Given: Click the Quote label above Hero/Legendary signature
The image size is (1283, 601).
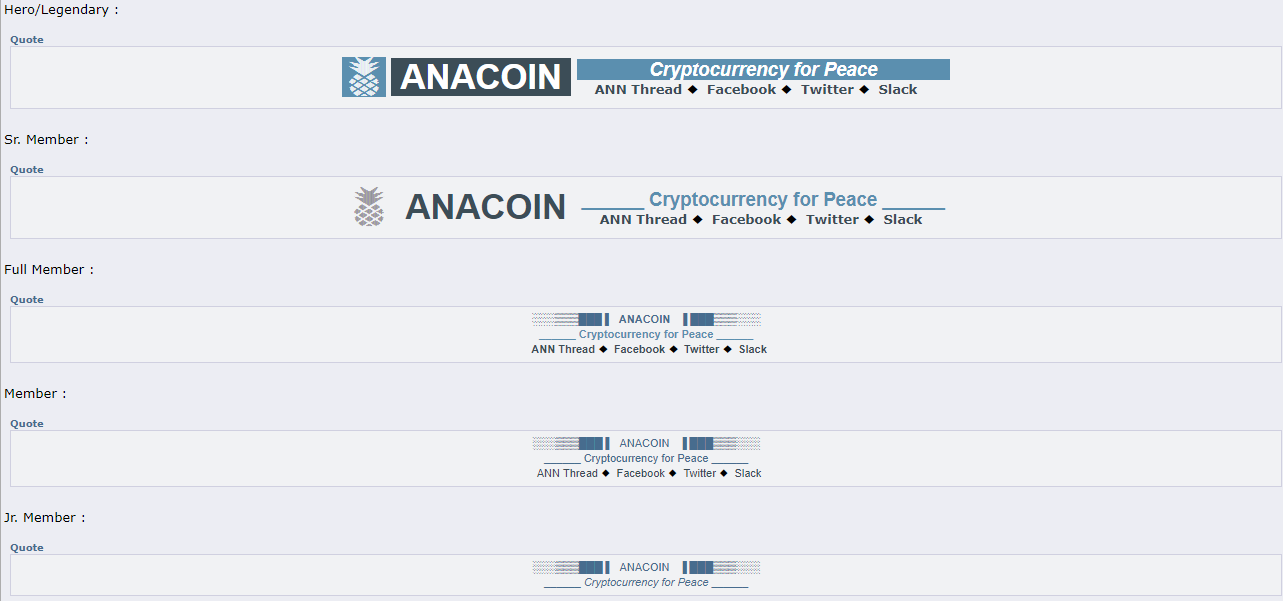Looking at the screenshot, I should [x=27, y=40].
